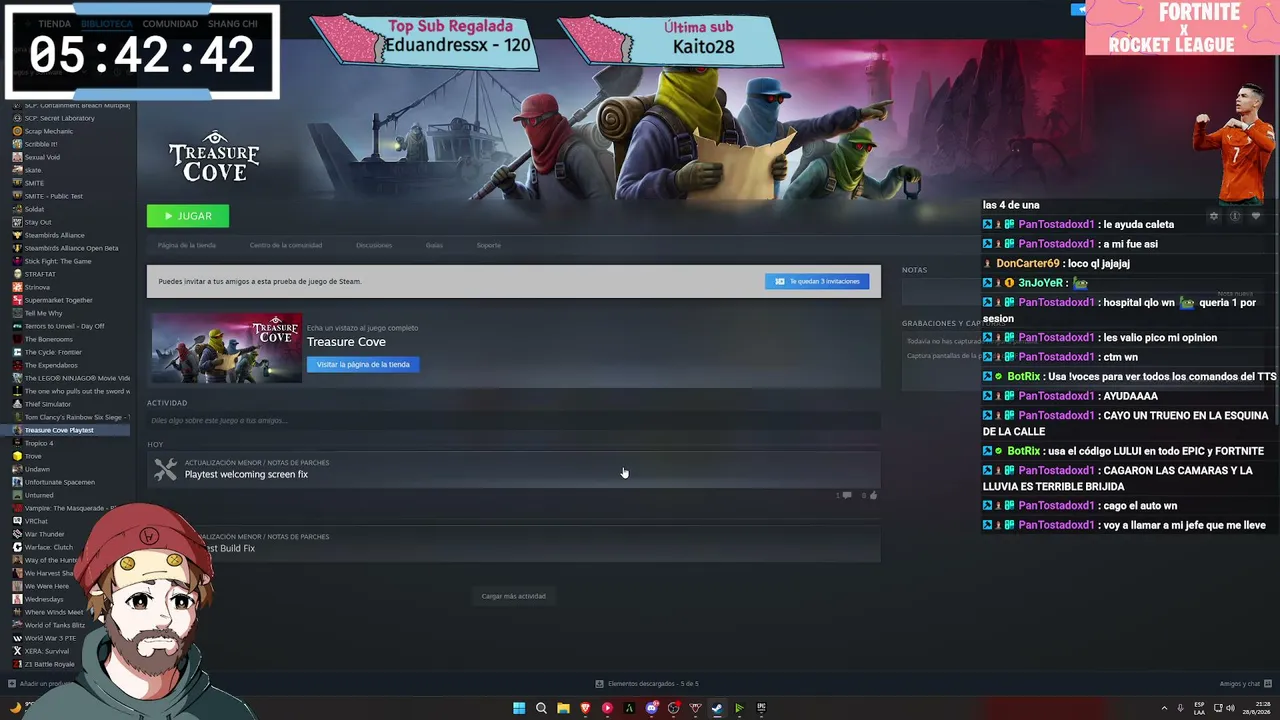Image resolution: width=1280 pixels, height=720 pixels.
Task: Switch to the Discusiones tab
Action: 374,245
